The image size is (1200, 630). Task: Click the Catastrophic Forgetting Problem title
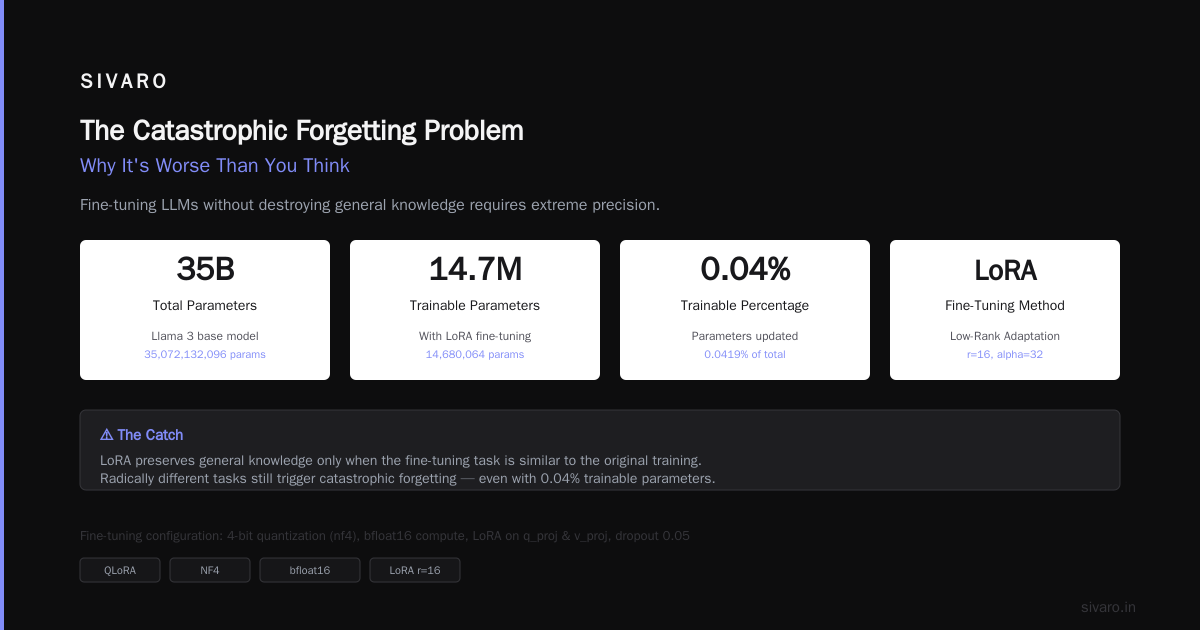(302, 131)
